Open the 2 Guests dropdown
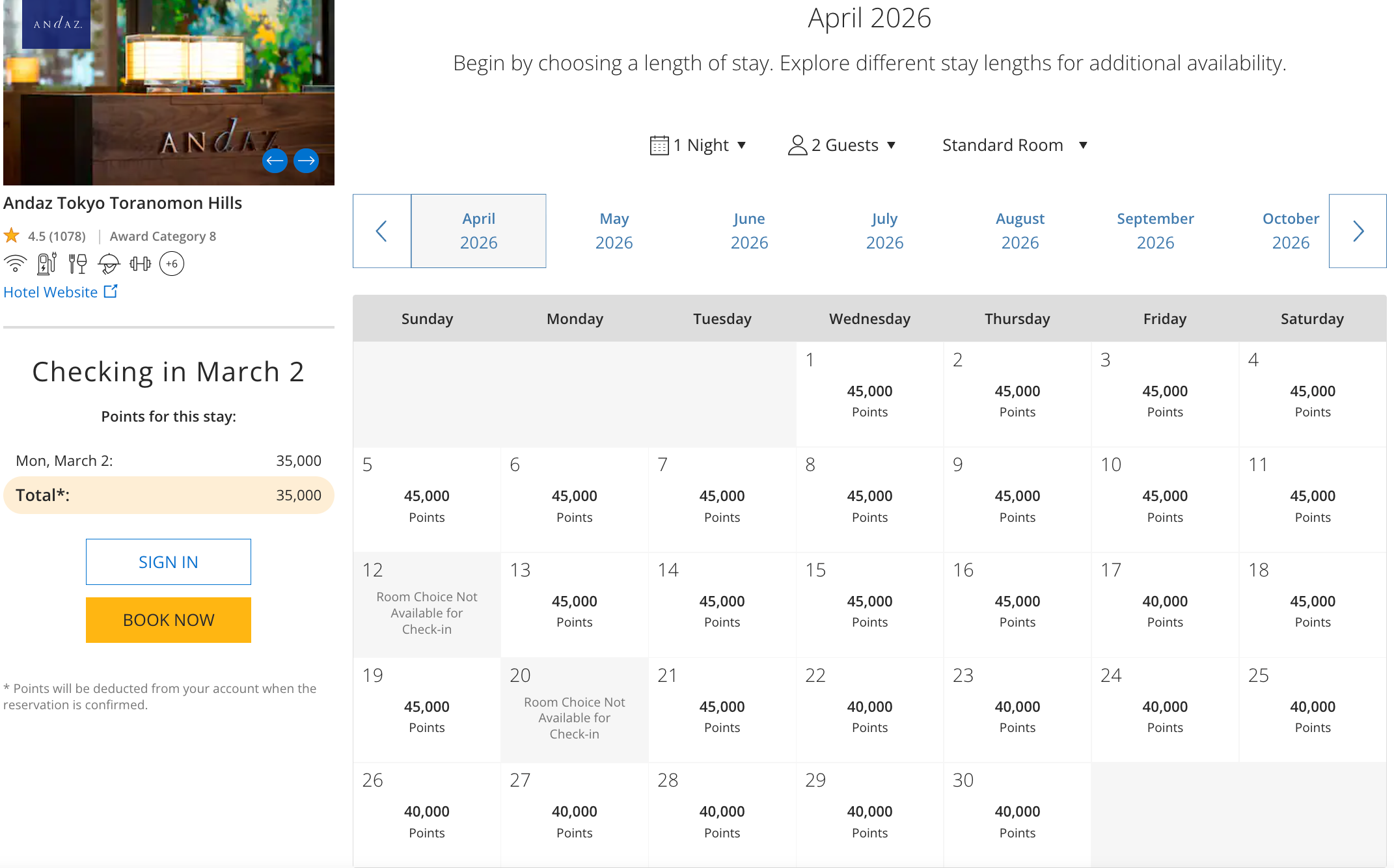 click(842, 145)
